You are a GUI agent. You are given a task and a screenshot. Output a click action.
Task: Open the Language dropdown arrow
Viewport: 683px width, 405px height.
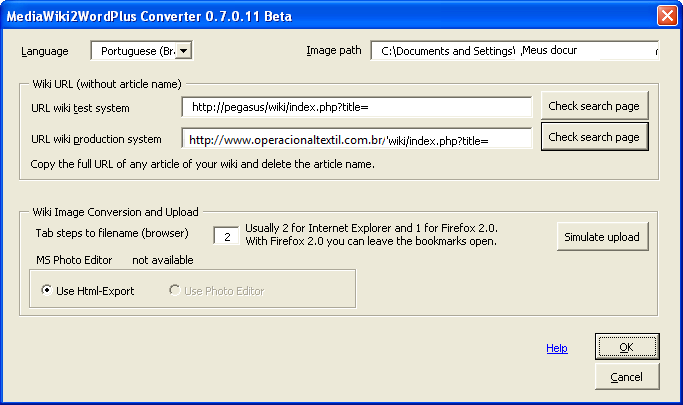click(184, 51)
